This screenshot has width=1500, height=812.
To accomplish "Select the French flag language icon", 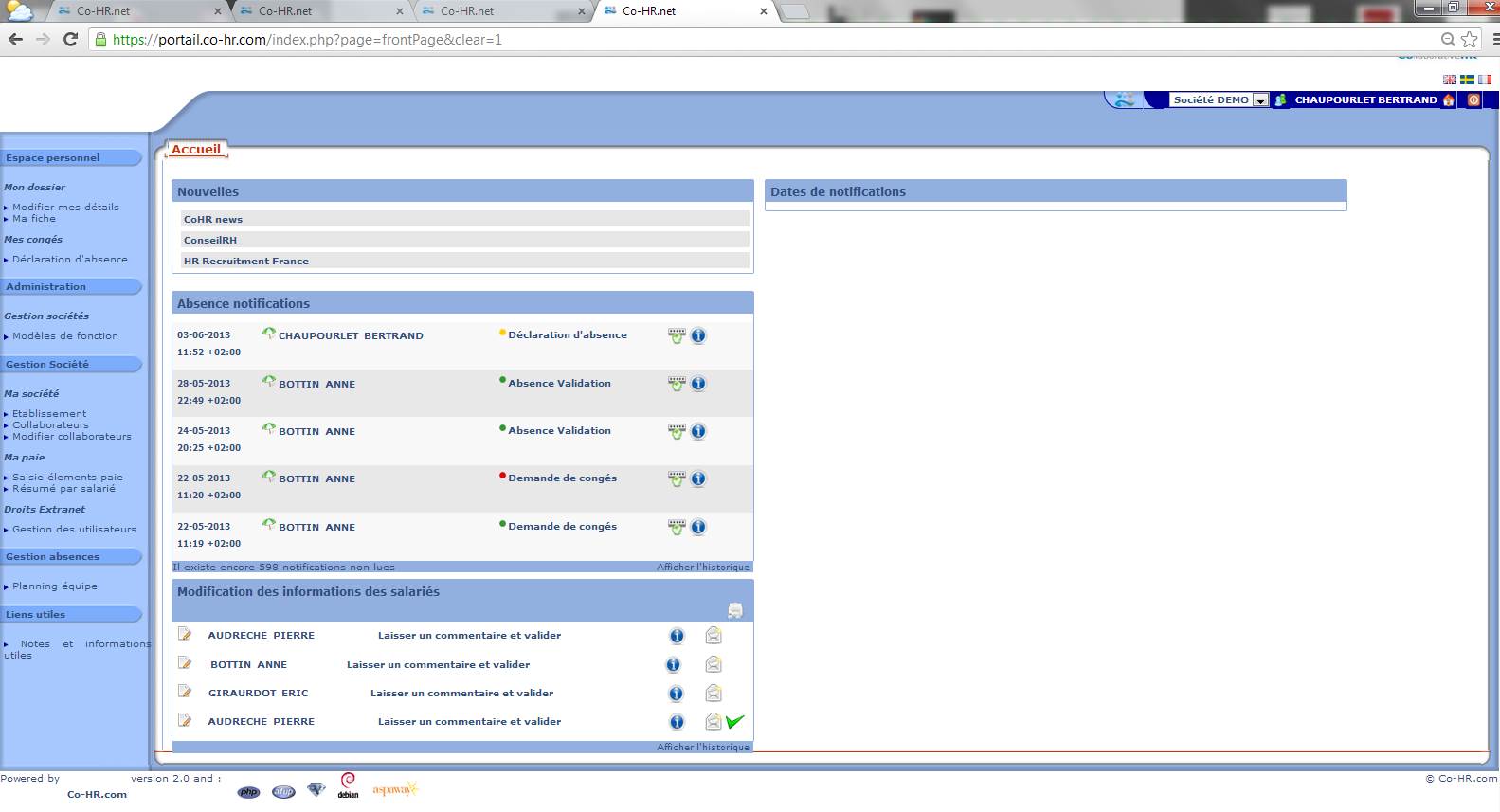I will [1484, 80].
